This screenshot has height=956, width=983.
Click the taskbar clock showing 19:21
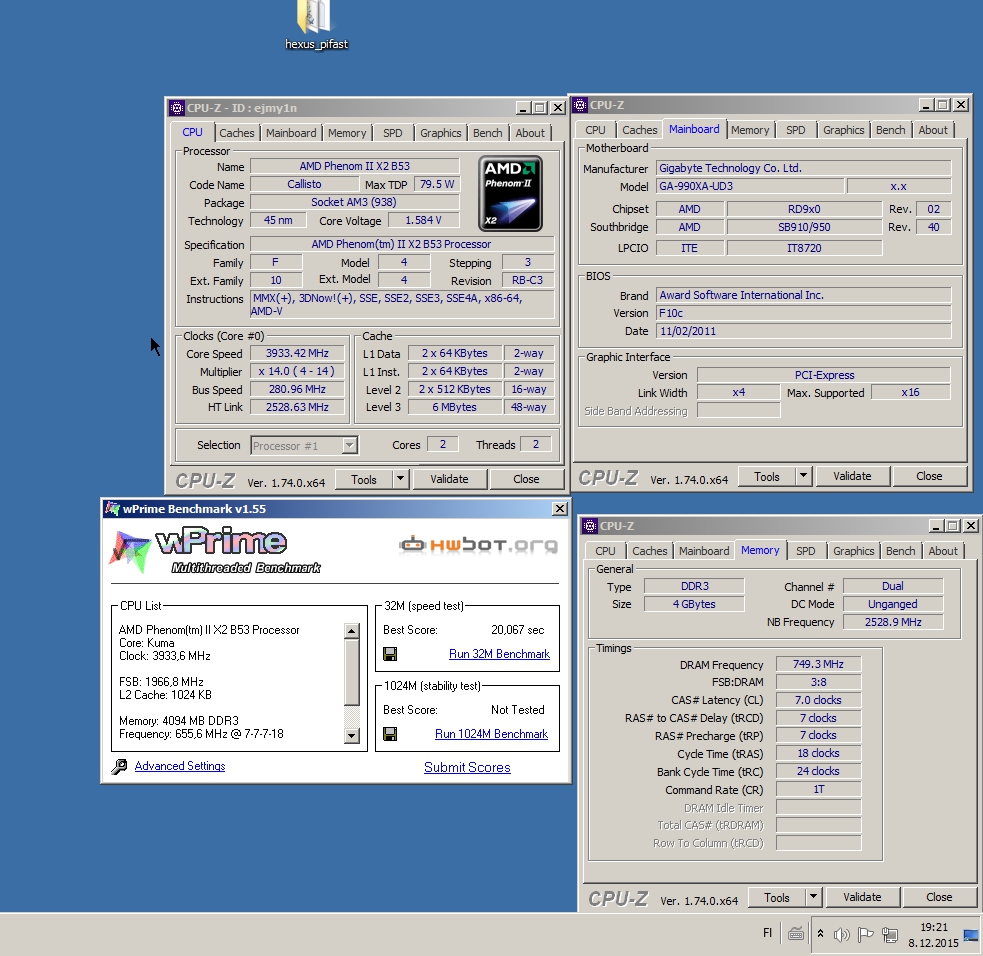[933, 935]
